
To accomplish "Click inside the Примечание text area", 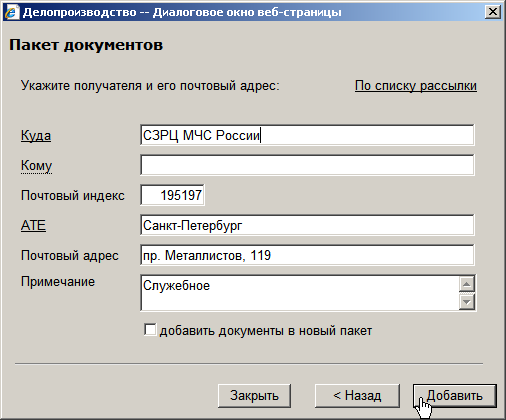I will click(x=299, y=293).
